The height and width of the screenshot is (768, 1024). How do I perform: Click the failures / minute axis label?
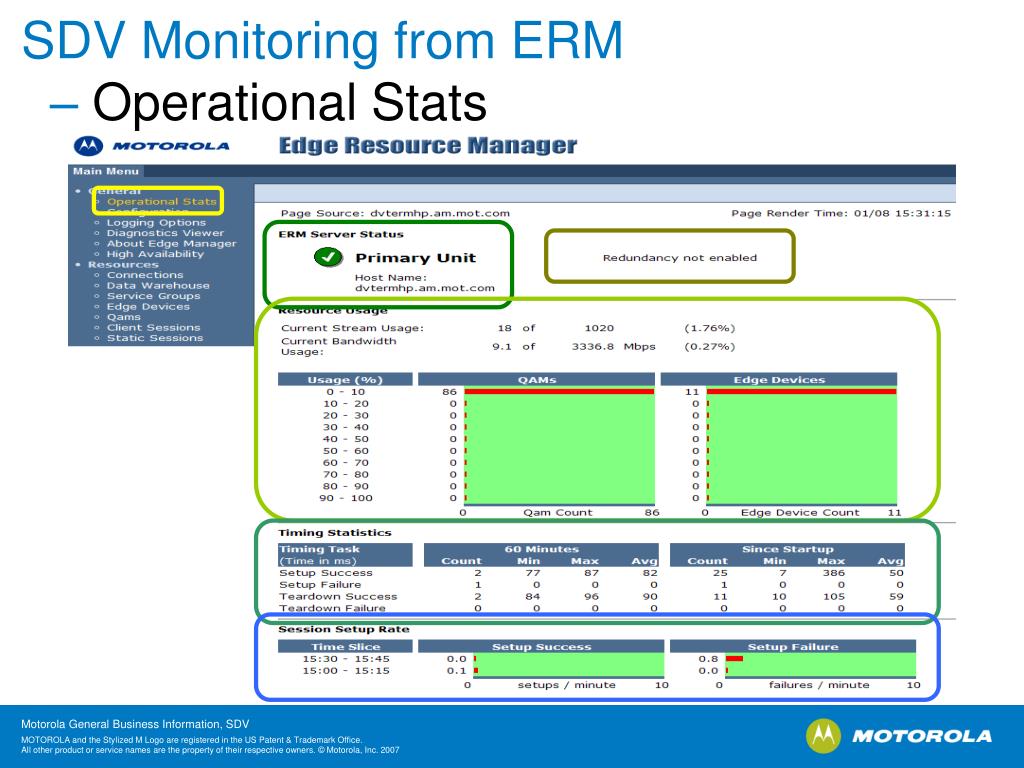pos(819,685)
